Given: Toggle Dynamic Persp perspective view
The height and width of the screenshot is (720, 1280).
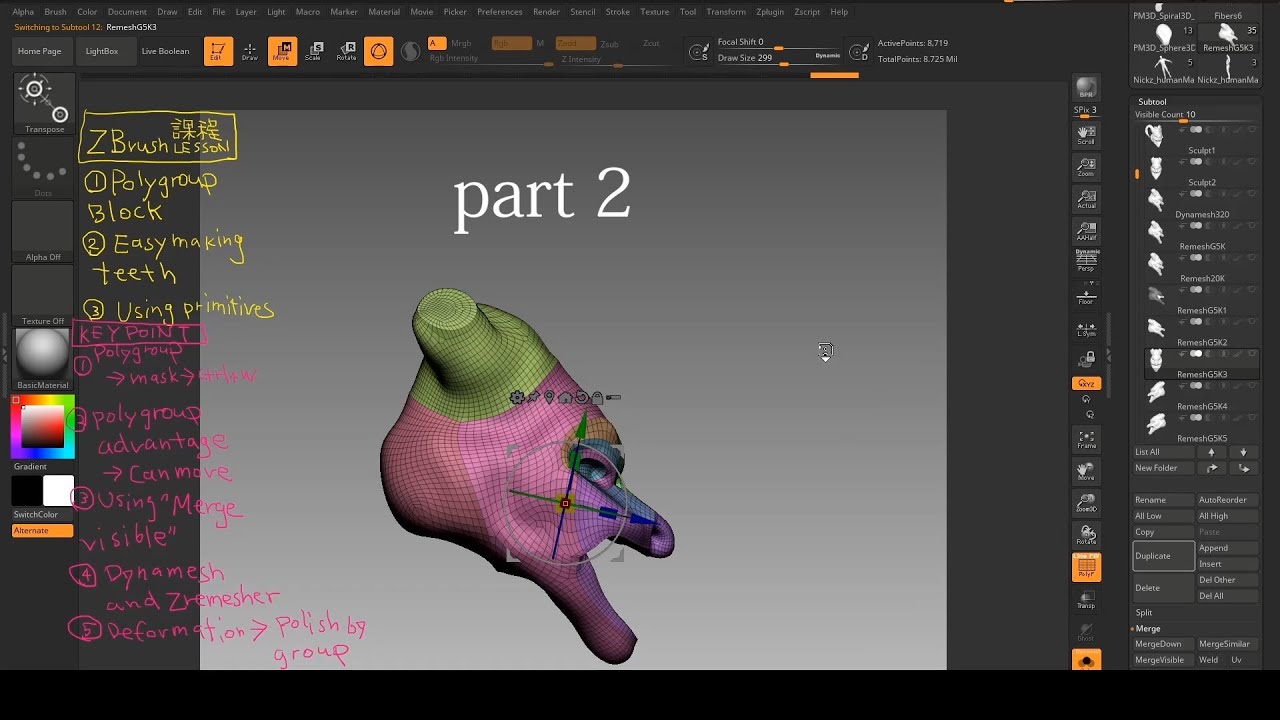Looking at the screenshot, I should [x=1086, y=262].
